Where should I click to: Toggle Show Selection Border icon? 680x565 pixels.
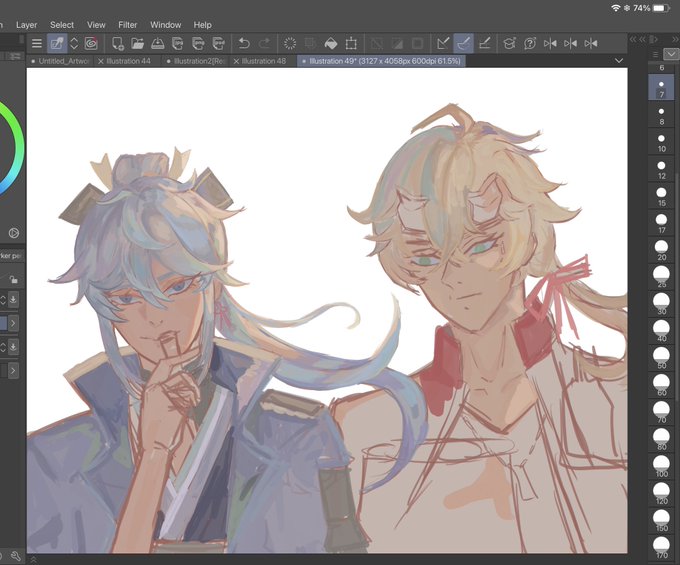click(x=417, y=43)
